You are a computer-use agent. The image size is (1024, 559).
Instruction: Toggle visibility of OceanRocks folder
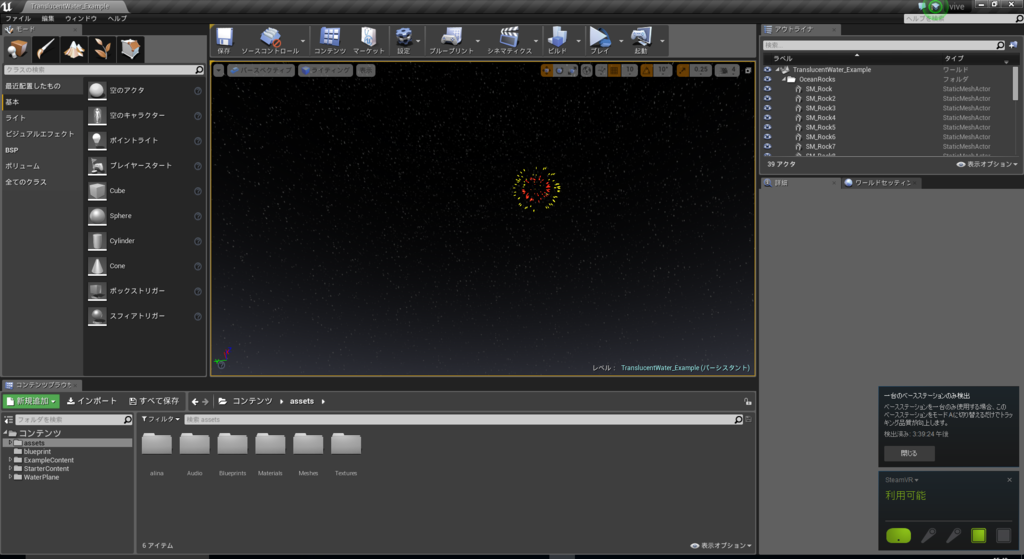tap(767, 79)
